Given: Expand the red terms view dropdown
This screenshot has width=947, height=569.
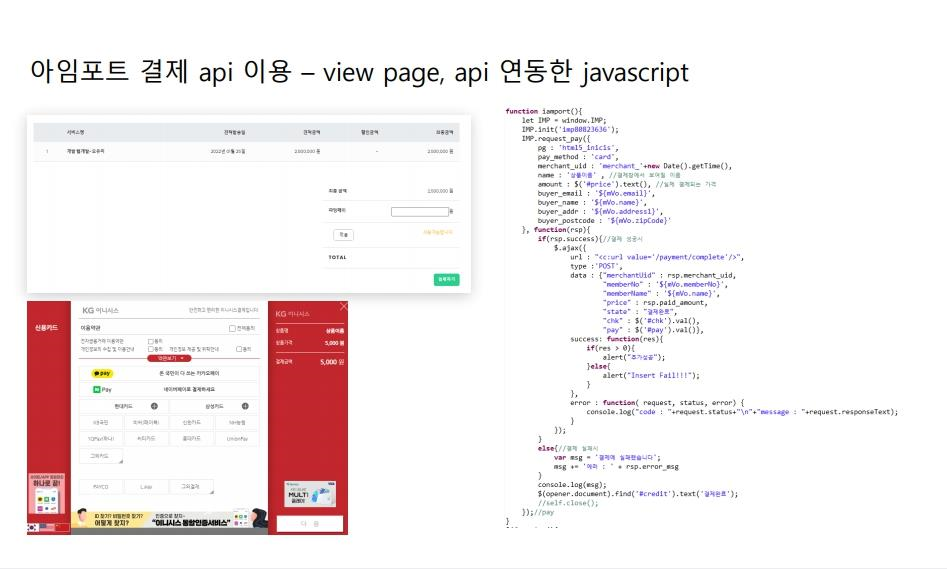Looking at the screenshot, I should click(168, 357).
